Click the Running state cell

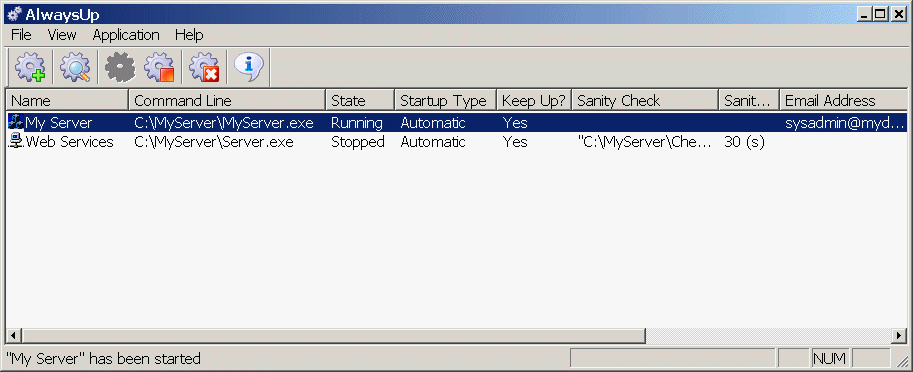pos(357,123)
